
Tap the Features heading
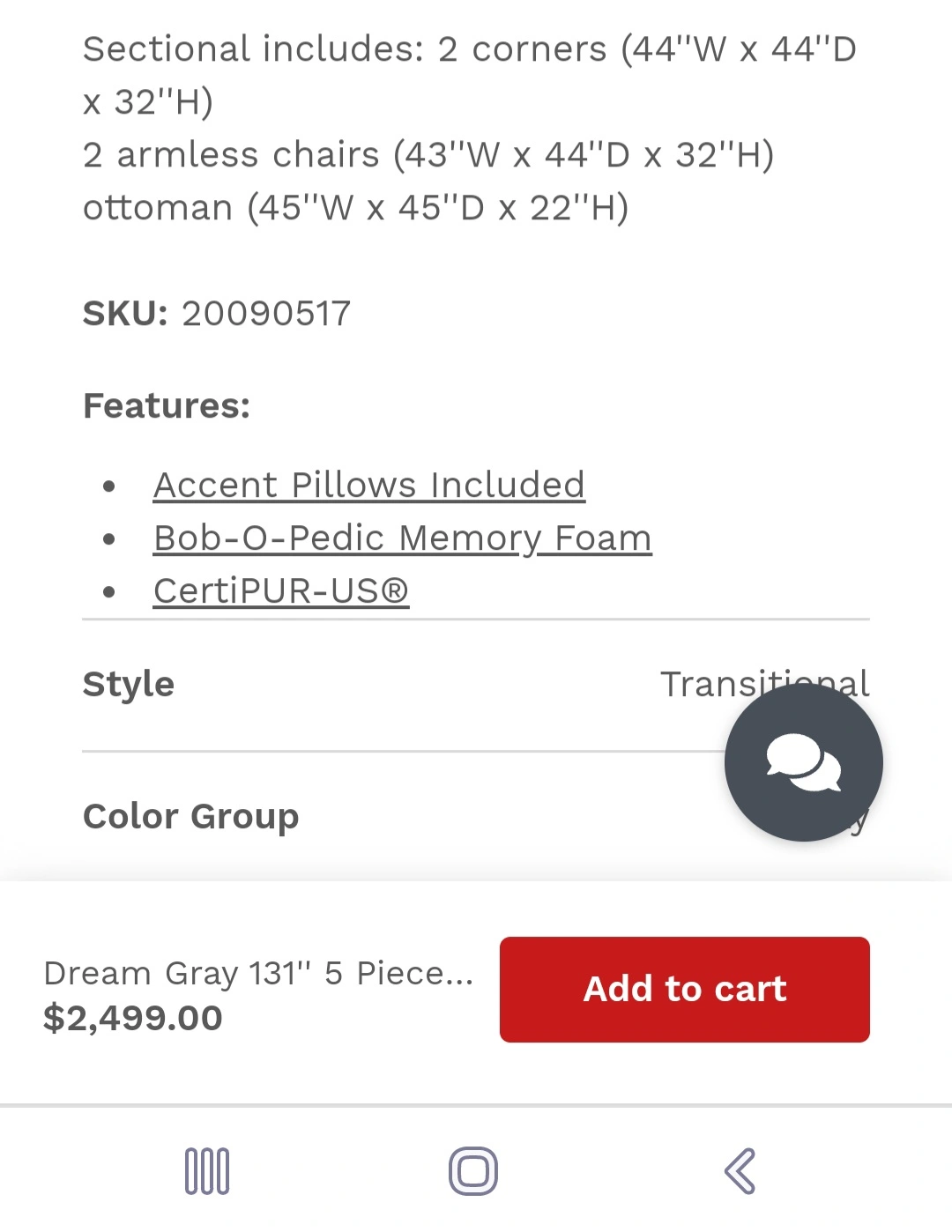coord(167,405)
